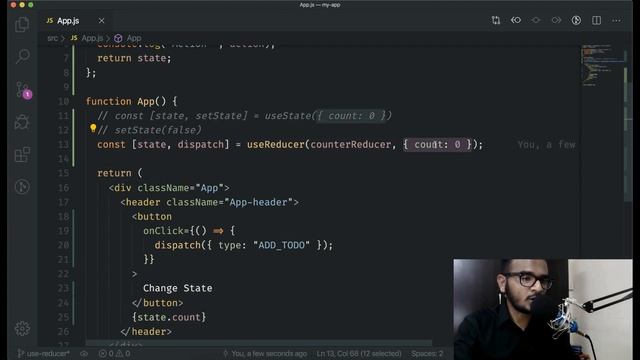640x360 pixels.
Task: Click the commit diamond icon in toolbar
Action: click(536, 20)
